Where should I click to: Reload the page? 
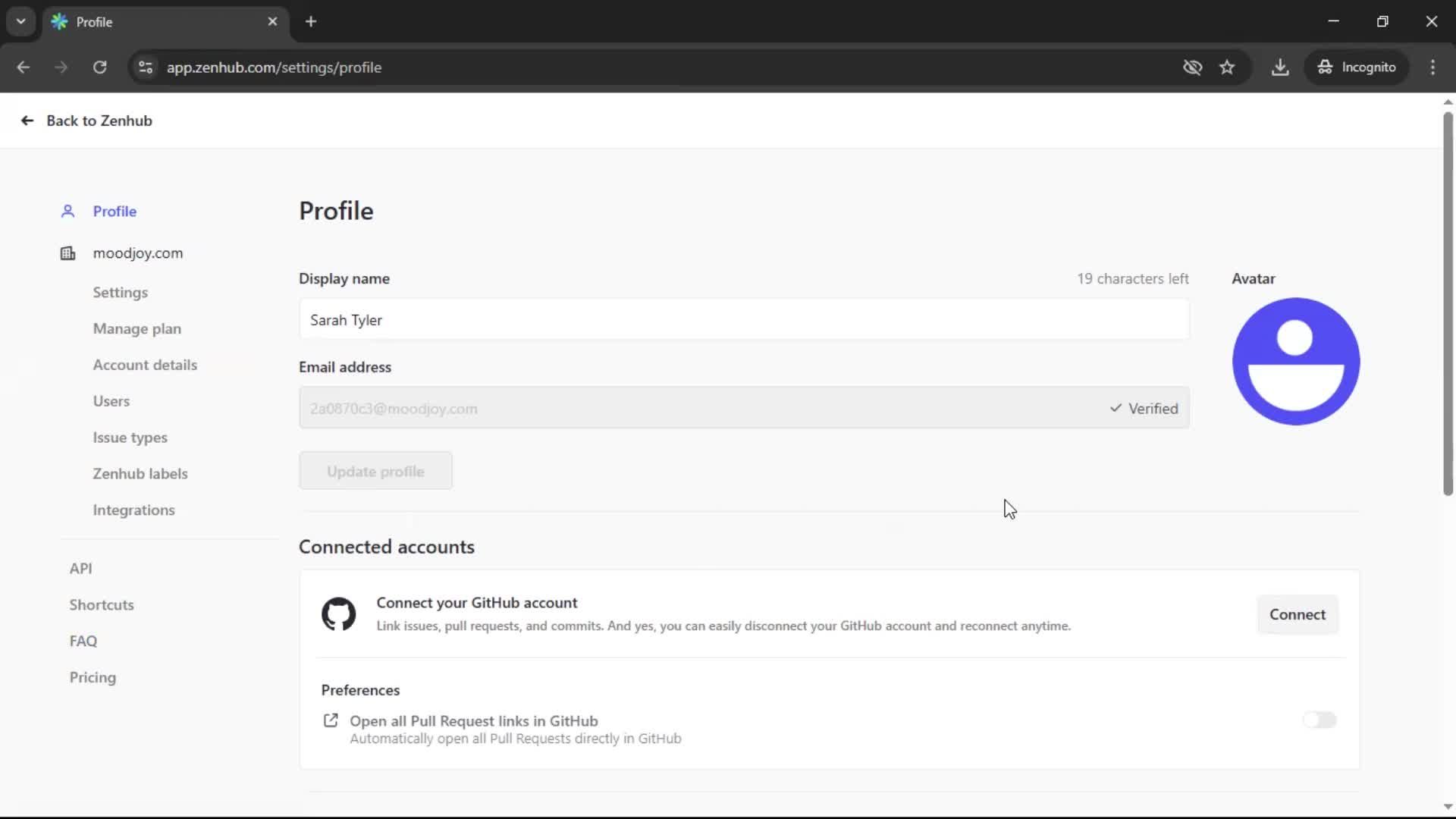99,67
